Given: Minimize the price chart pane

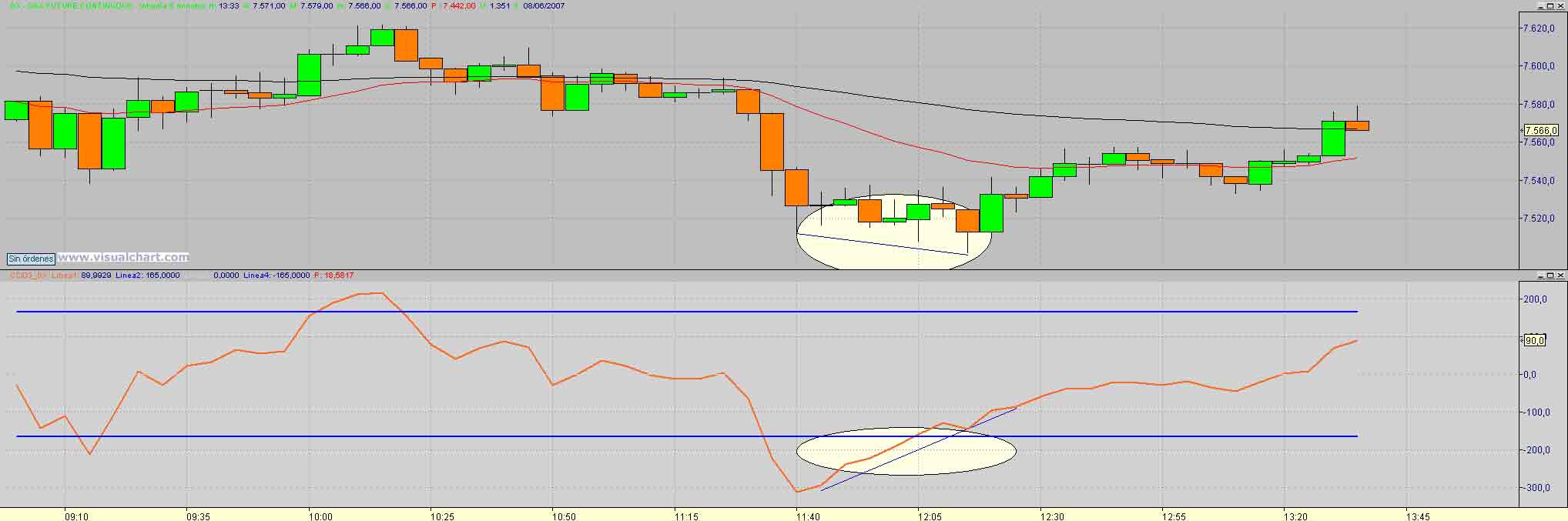Looking at the screenshot, I should pos(1540,5).
